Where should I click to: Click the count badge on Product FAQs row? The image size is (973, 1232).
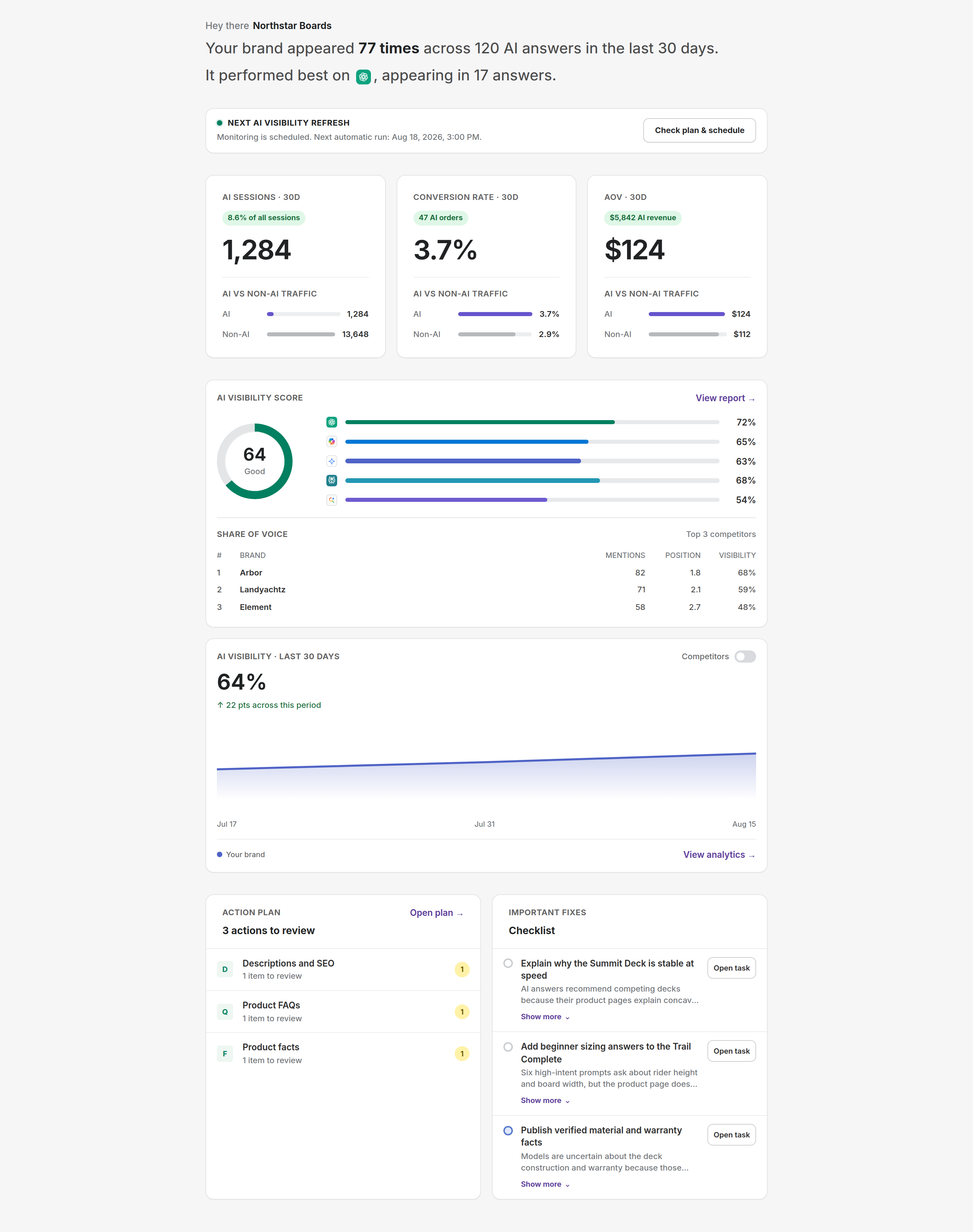pos(462,1012)
